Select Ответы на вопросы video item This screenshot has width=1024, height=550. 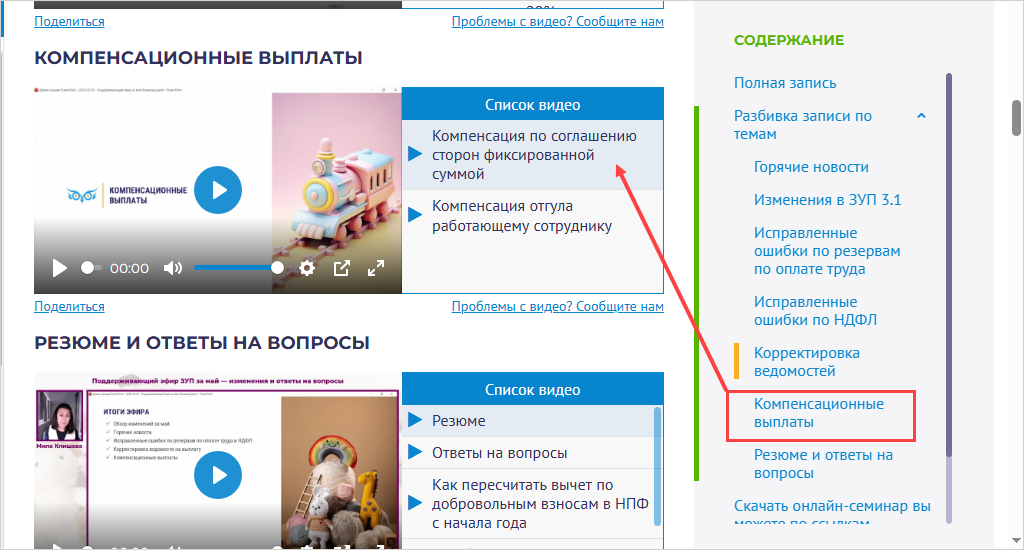(528, 453)
